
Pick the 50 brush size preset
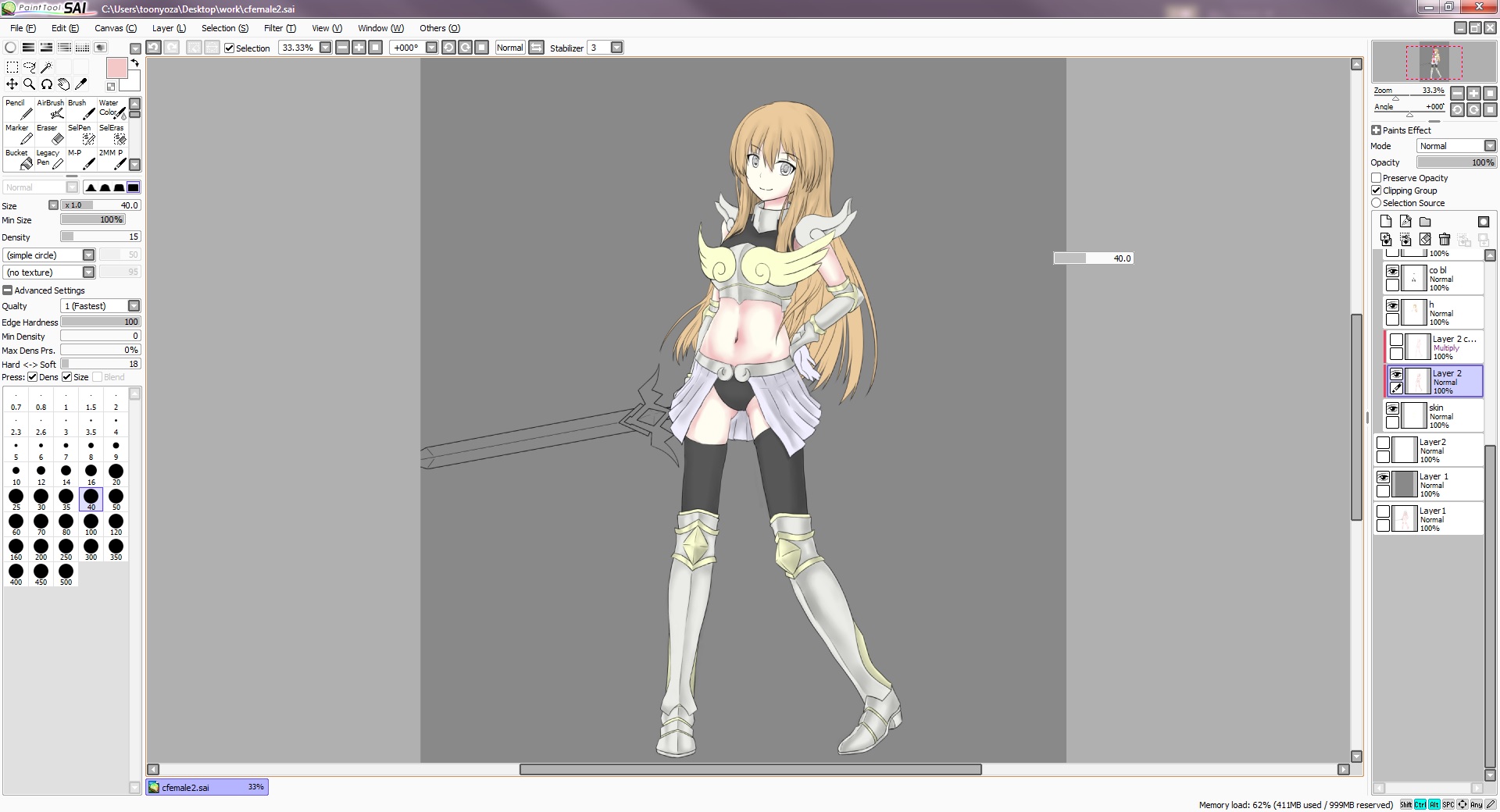point(116,498)
